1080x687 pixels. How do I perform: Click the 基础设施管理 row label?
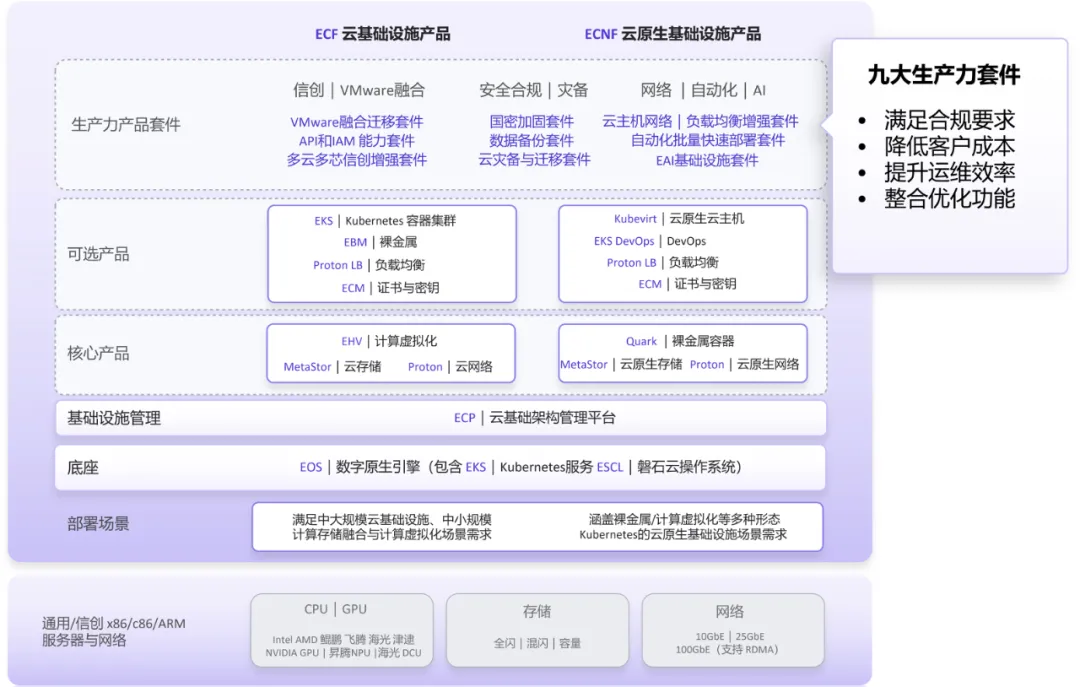click(x=114, y=418)
